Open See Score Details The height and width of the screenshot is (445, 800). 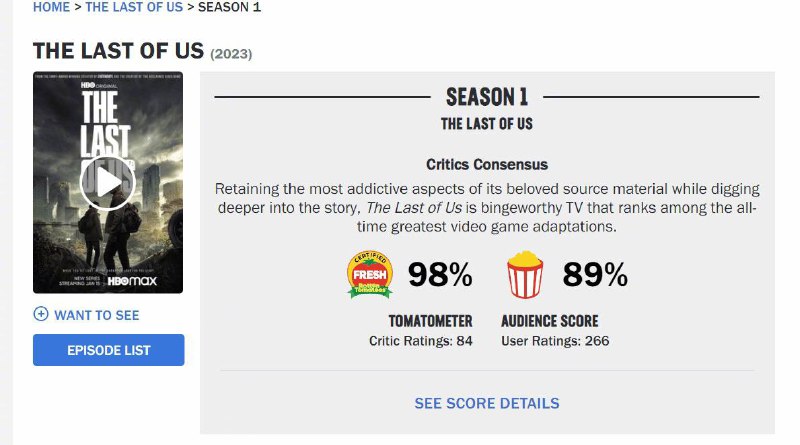coord(487,403)
